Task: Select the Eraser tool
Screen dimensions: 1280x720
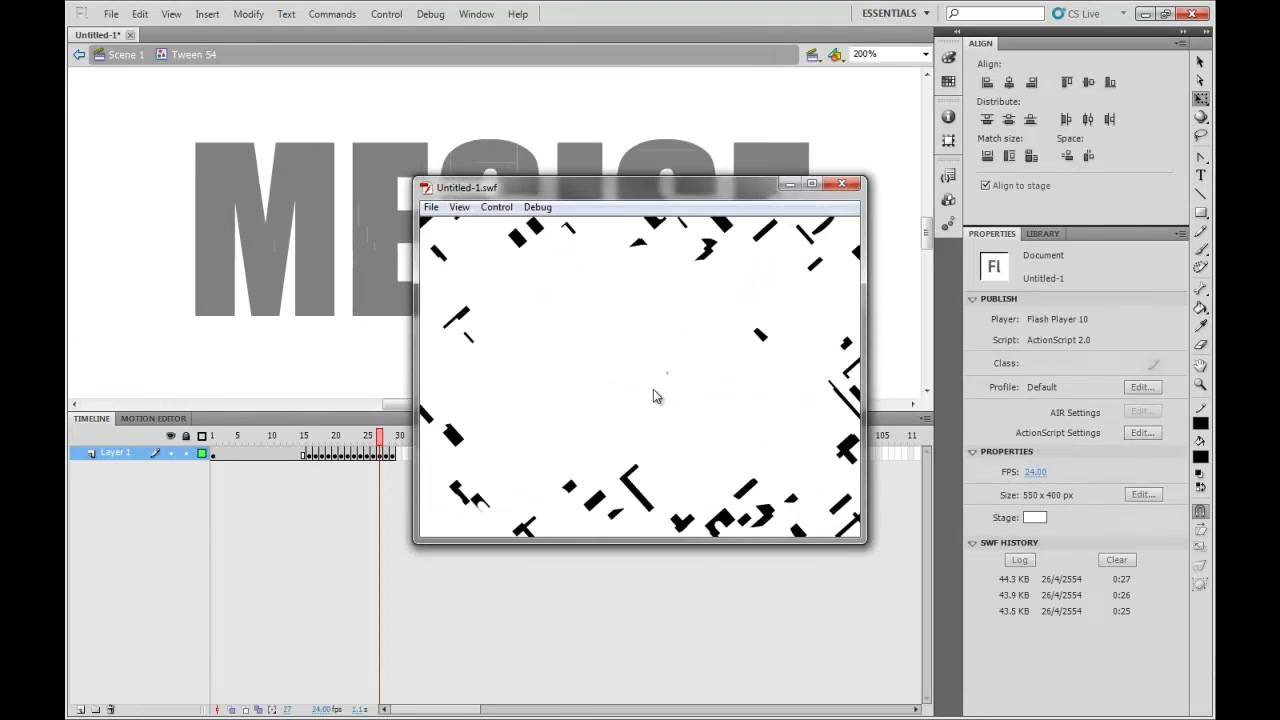Action: (1200, 344)
